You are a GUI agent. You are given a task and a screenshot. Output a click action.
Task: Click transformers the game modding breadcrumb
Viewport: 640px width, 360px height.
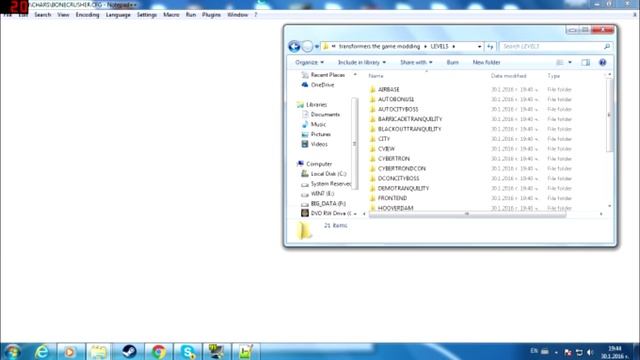pyautogui.click(x=379, y=47)
